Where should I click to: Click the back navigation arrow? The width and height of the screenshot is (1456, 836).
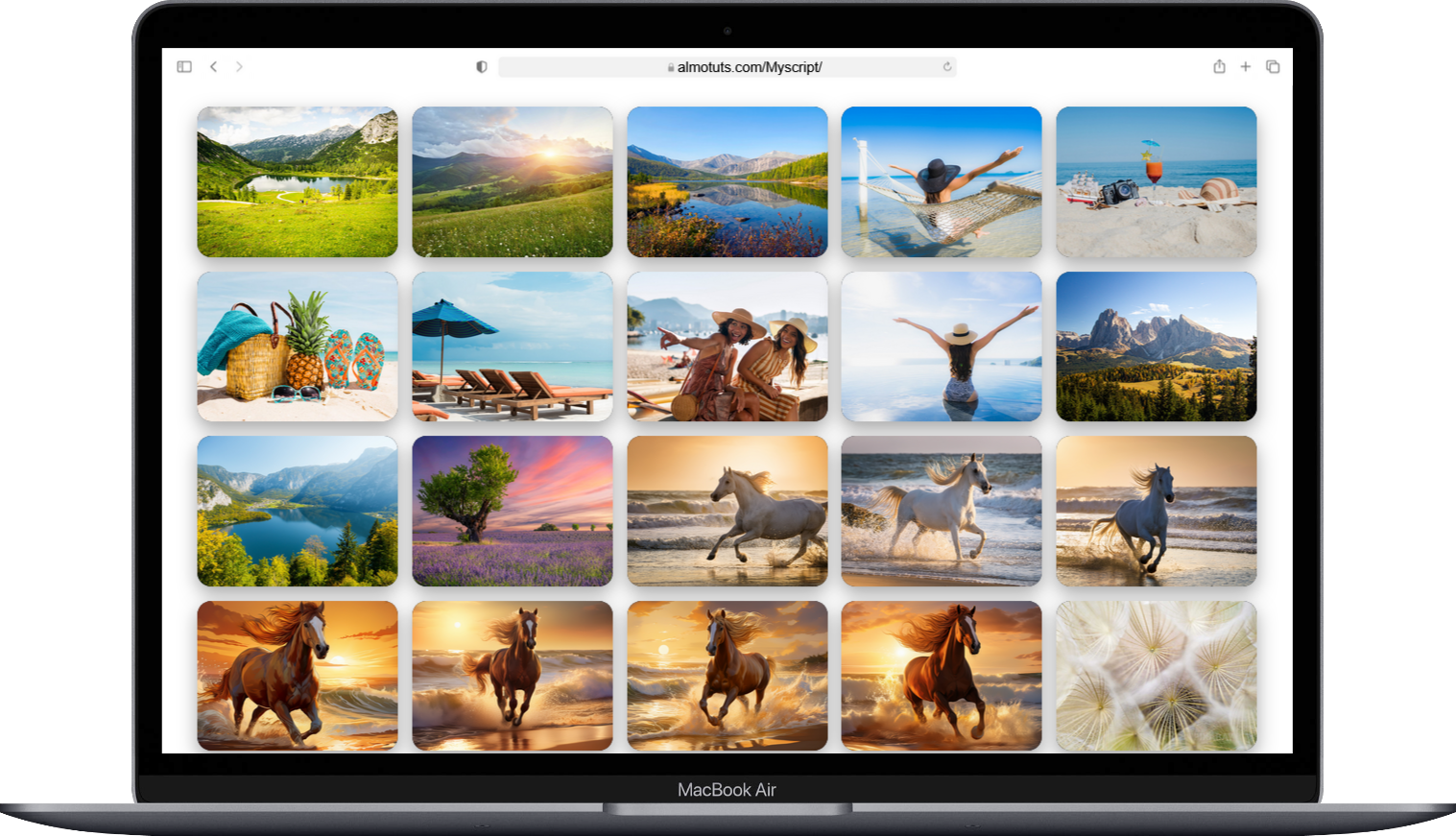(213, 66)
